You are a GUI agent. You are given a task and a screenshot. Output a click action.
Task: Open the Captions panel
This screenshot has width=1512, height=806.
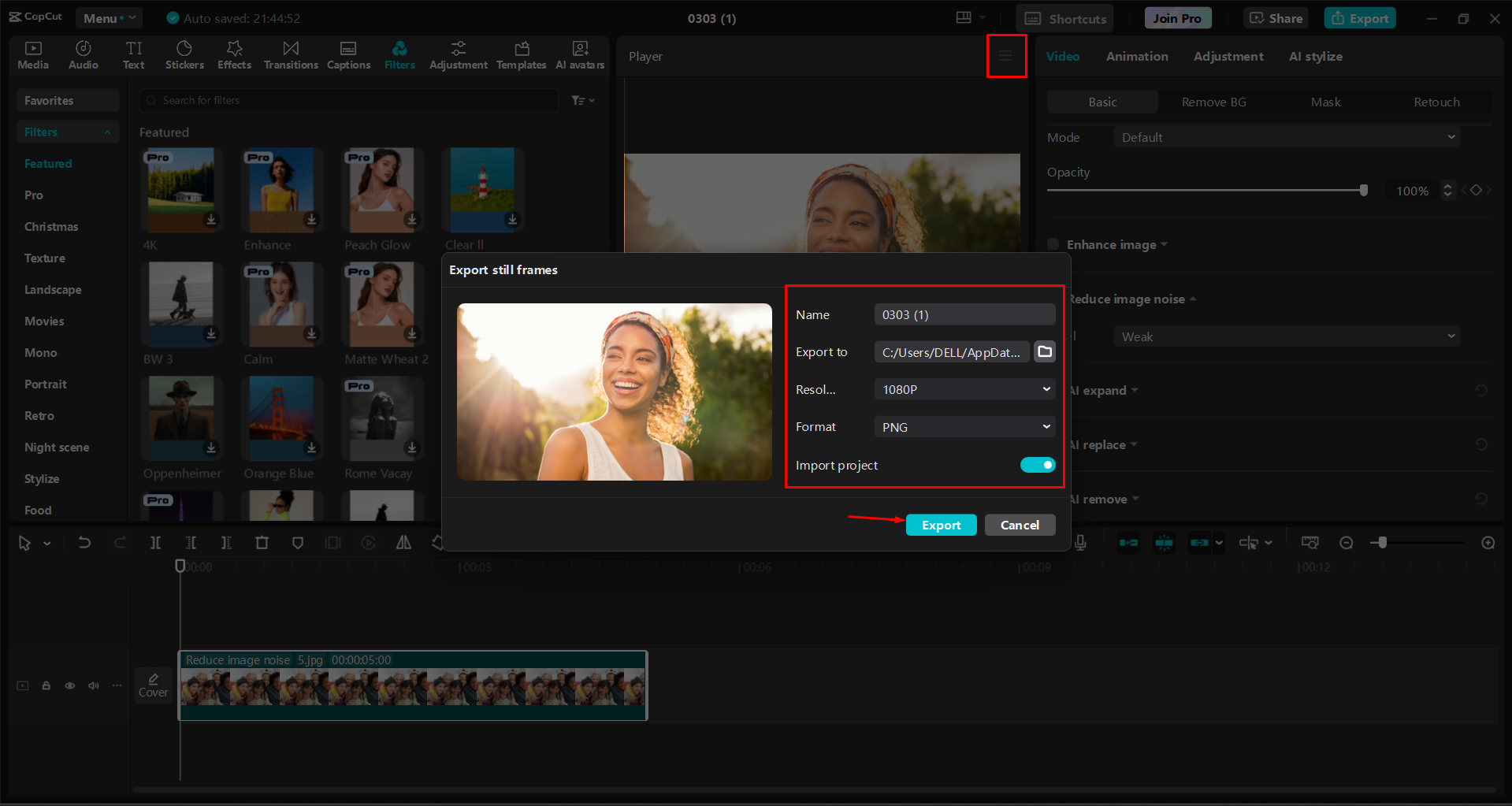[x=348, y=54]
